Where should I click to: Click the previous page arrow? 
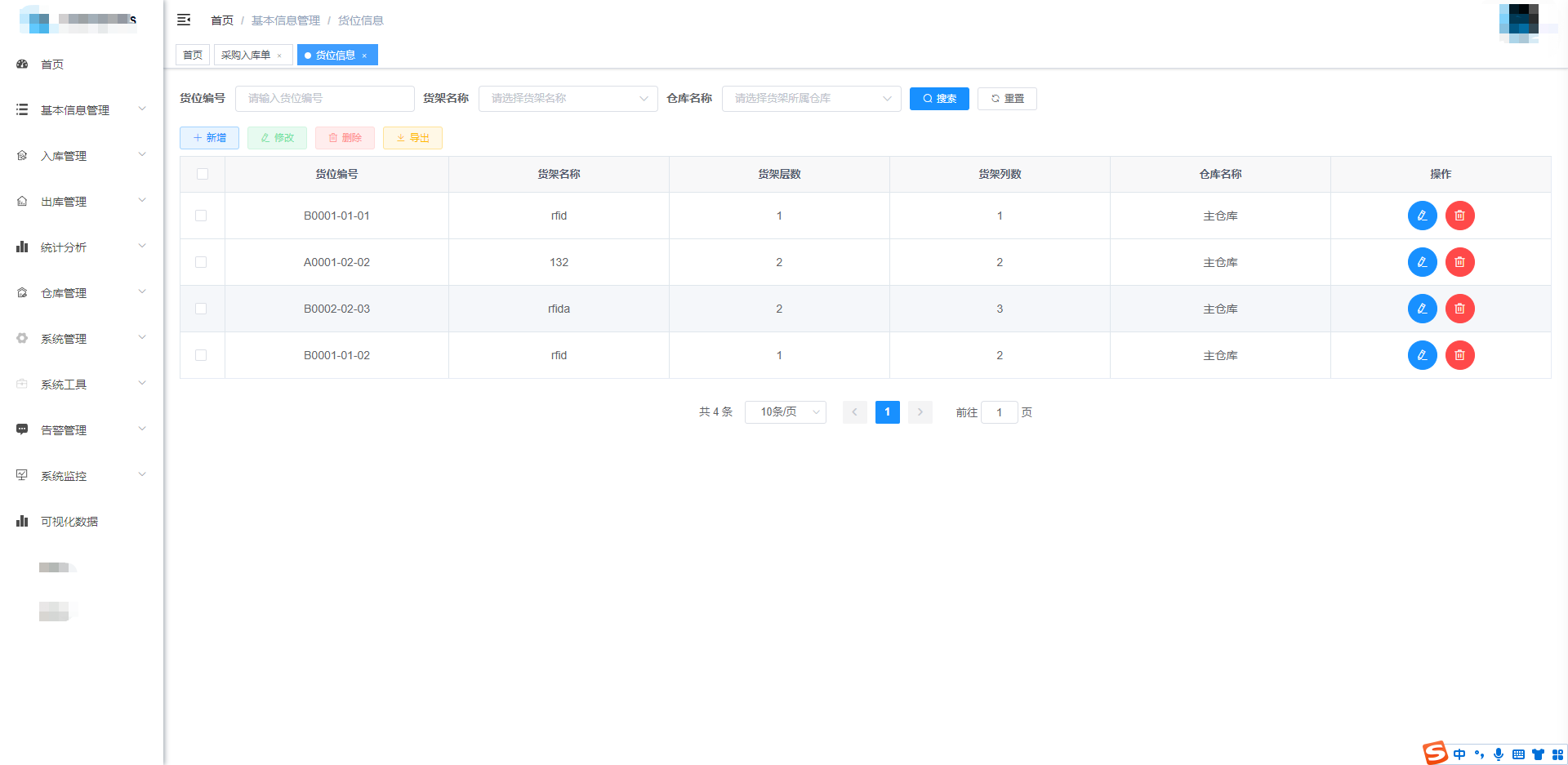pyautogui.click(x=855, y=412)
